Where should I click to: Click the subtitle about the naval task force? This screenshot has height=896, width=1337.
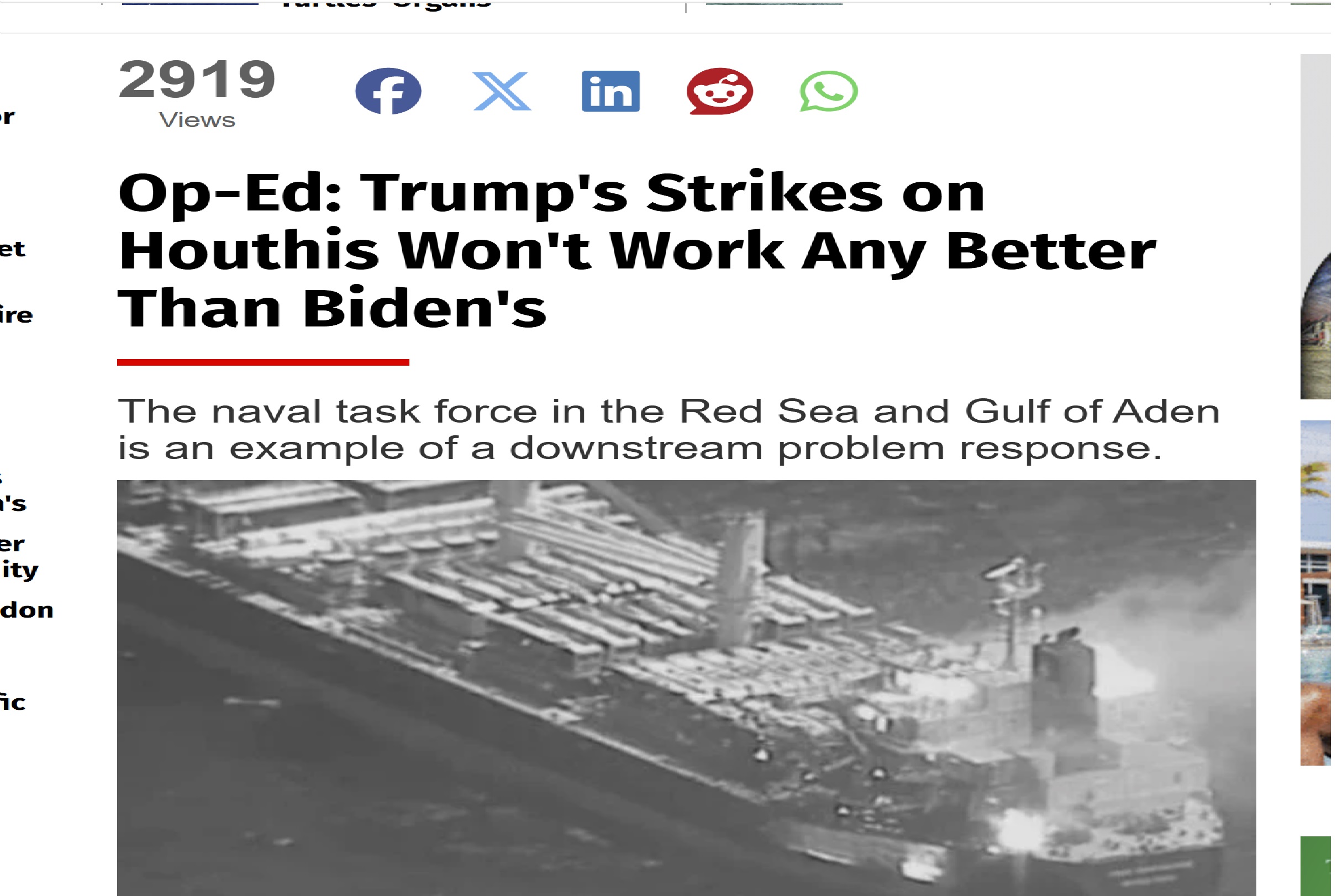[668, 429]
